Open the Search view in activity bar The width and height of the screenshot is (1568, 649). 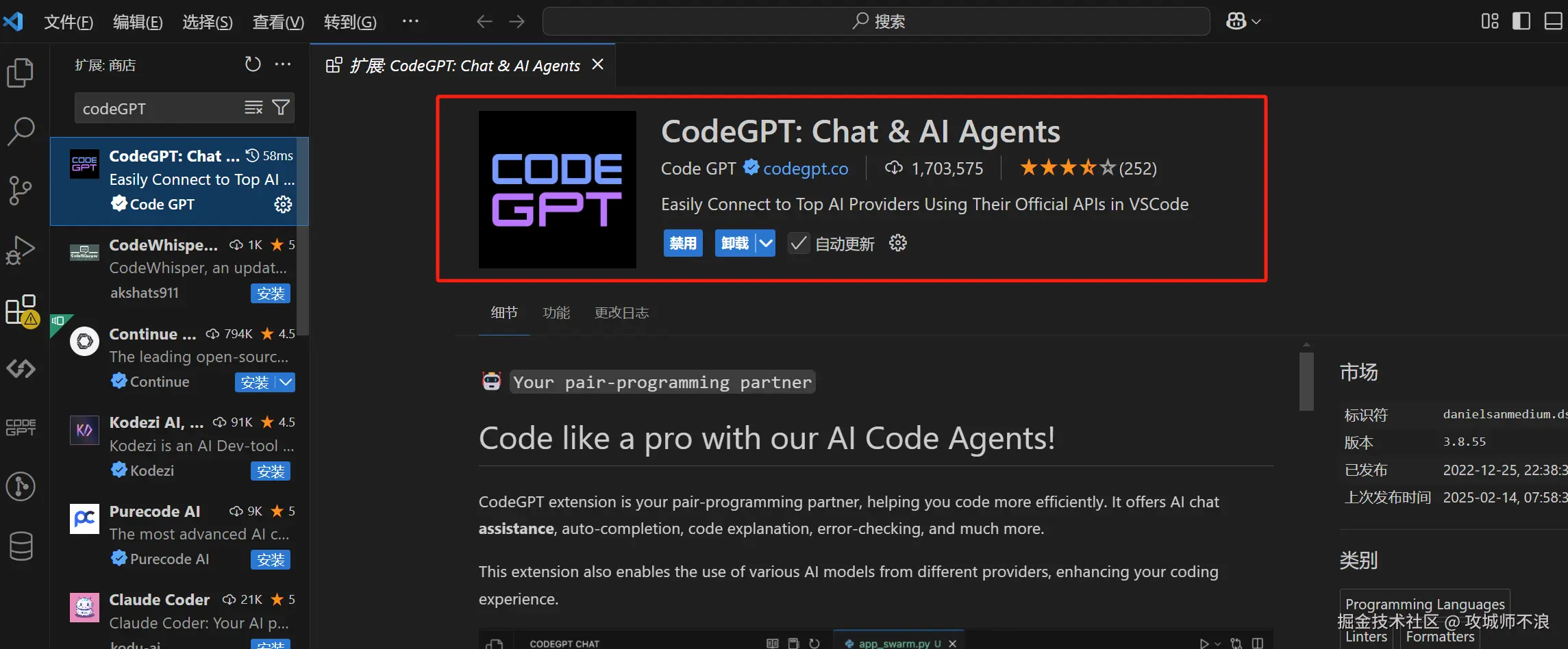pos(21,131)
